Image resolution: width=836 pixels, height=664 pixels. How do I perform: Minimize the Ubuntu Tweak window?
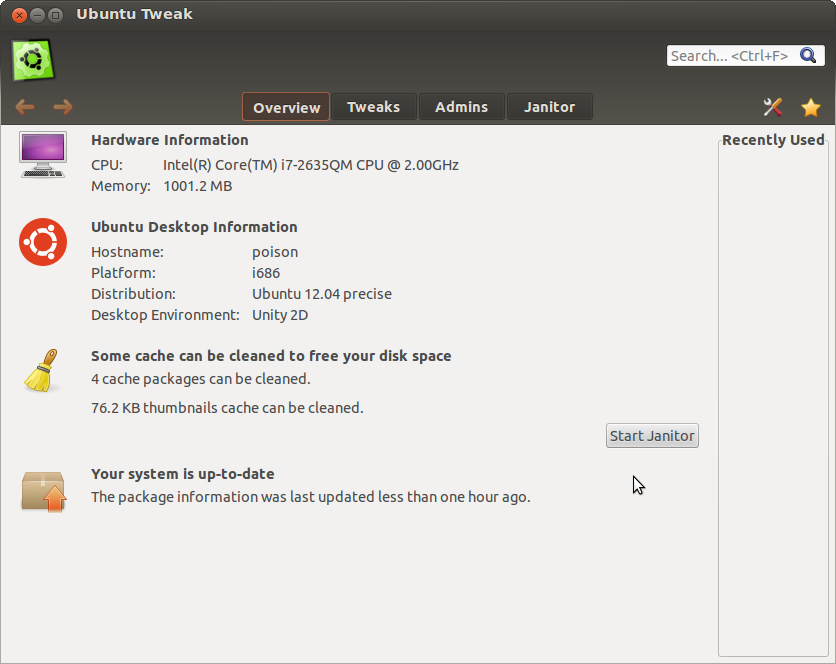click(x=37, y=15)
